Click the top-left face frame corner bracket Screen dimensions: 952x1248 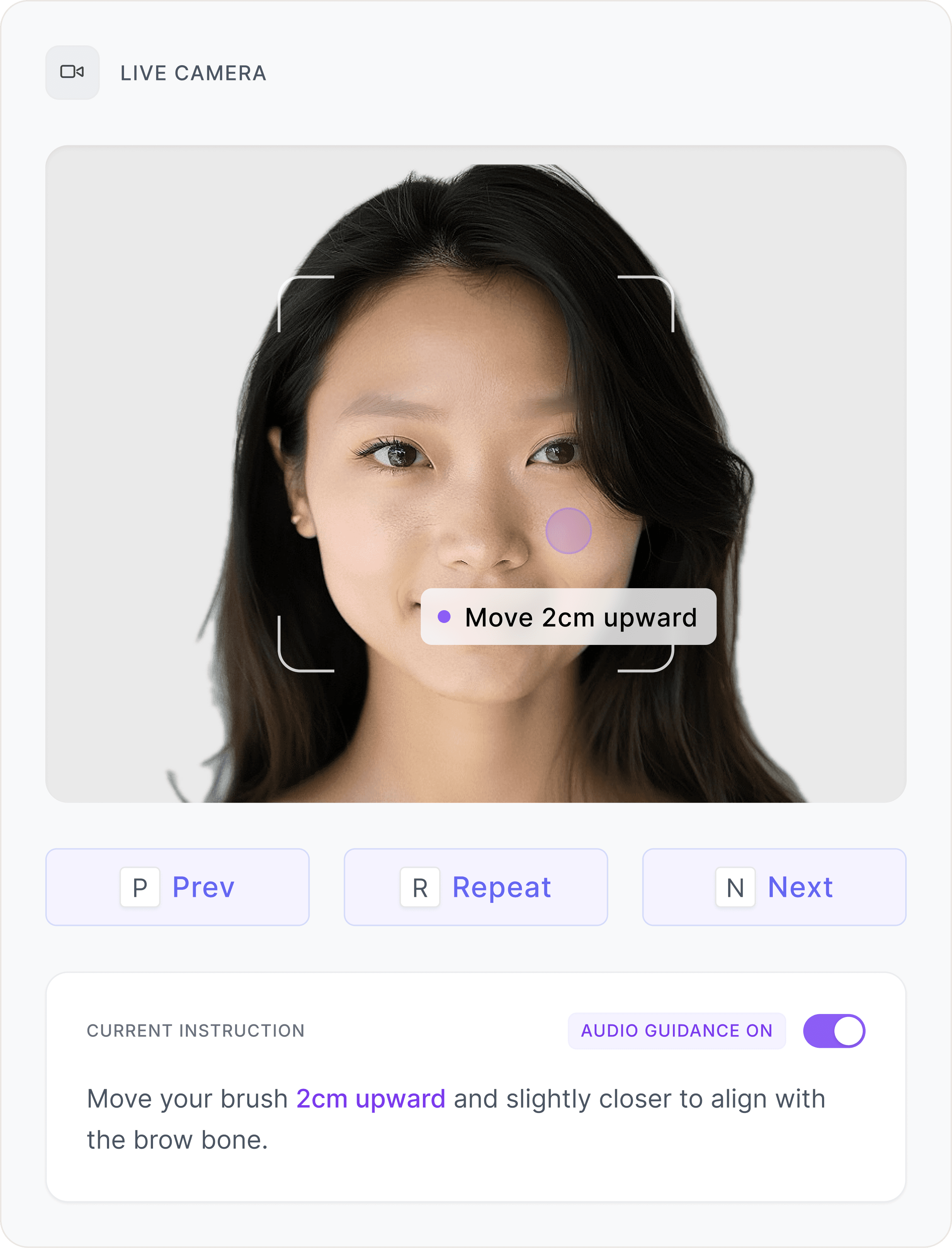(307, 304)
